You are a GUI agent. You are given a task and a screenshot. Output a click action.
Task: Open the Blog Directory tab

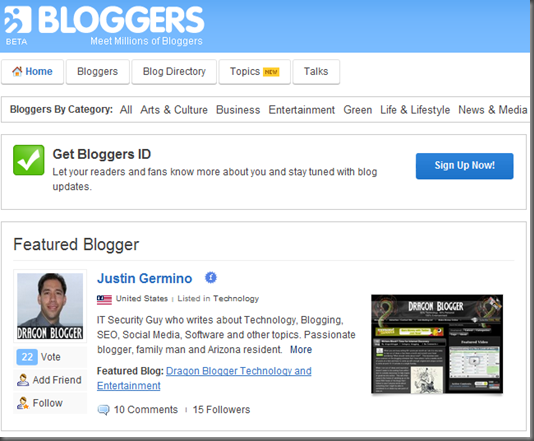tap(174, 72)
